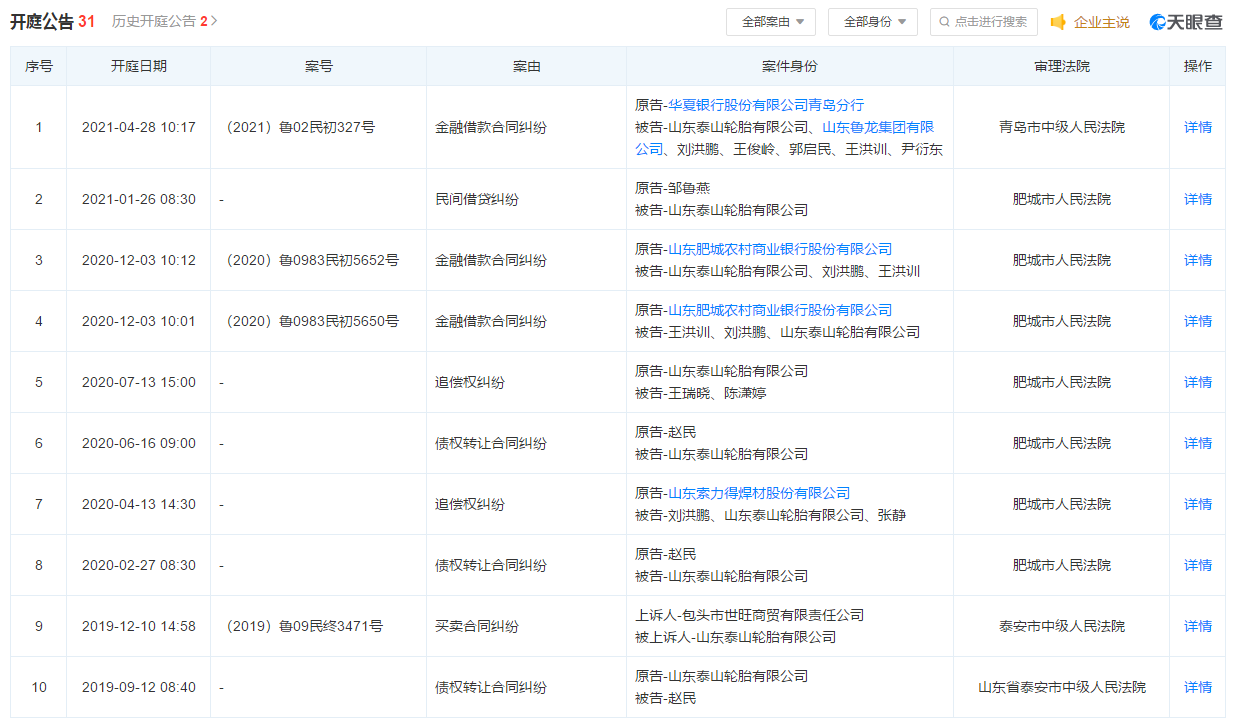
Task: Open 详情 for the 2020-06-16 09:00 hearing
Action: click(1198, 443)
